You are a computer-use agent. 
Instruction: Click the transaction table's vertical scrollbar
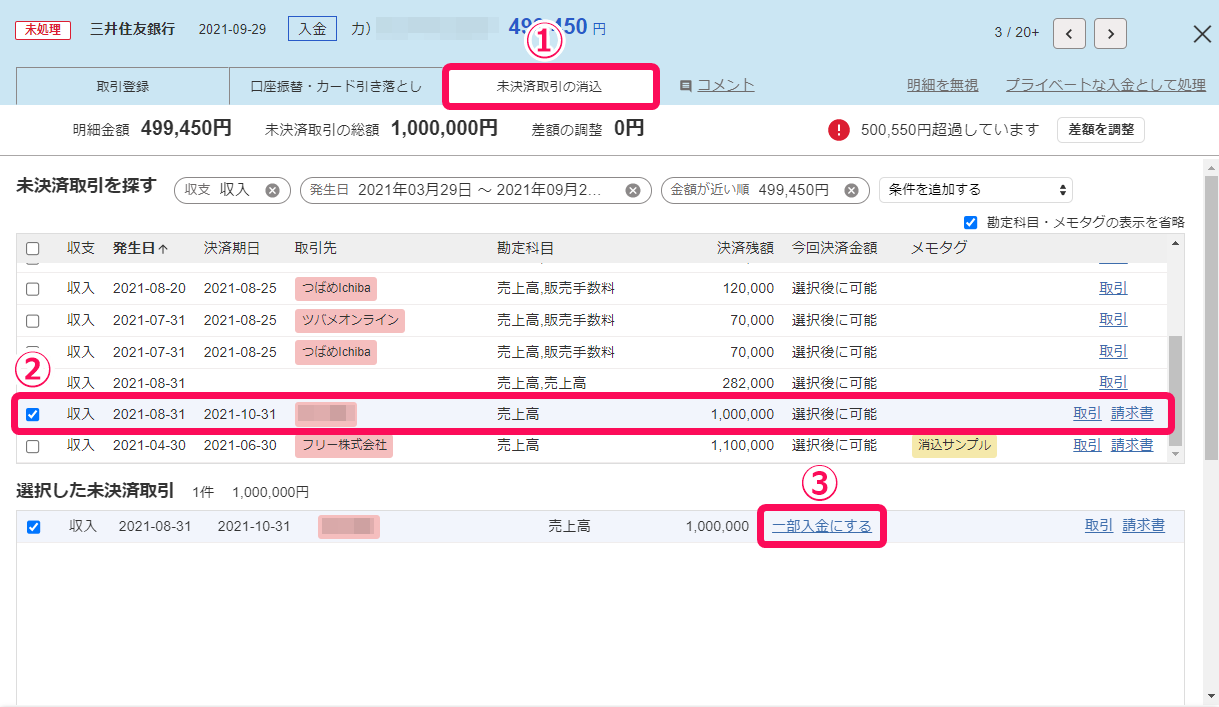pyautogui.click(x=1175, y=390)
